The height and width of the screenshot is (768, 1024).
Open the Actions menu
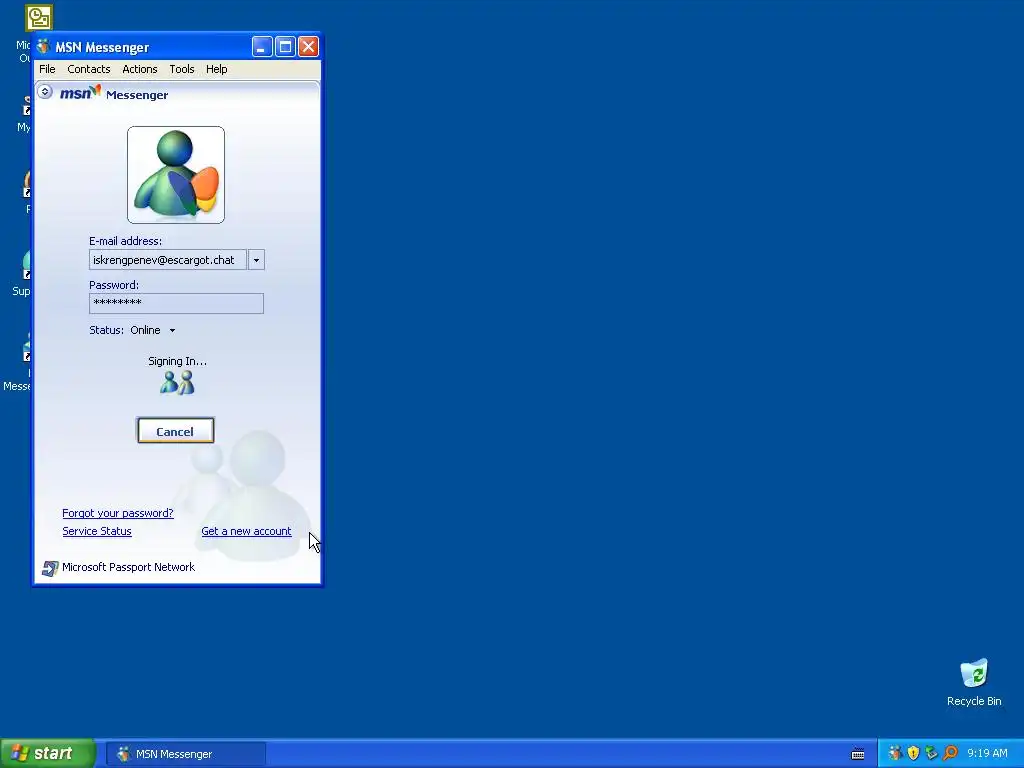click(140, 69)
